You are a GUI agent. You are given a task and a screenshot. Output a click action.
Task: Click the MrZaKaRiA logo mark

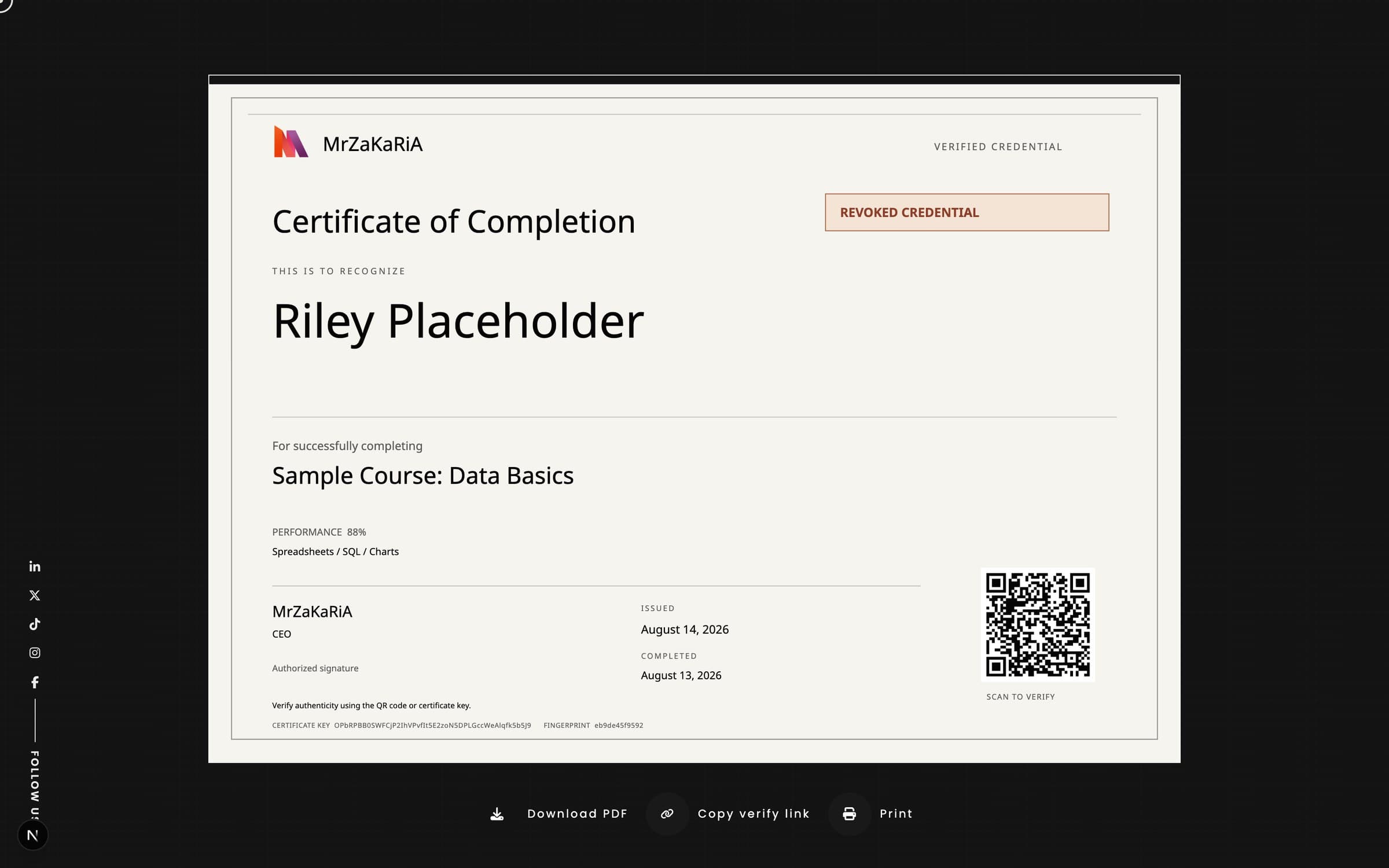(x=291, y=142)
